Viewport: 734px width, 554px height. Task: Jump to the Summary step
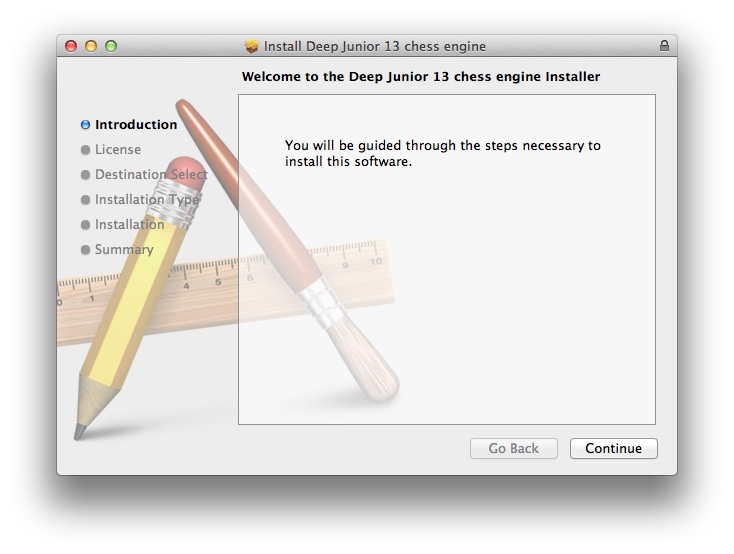coord(124,250)
